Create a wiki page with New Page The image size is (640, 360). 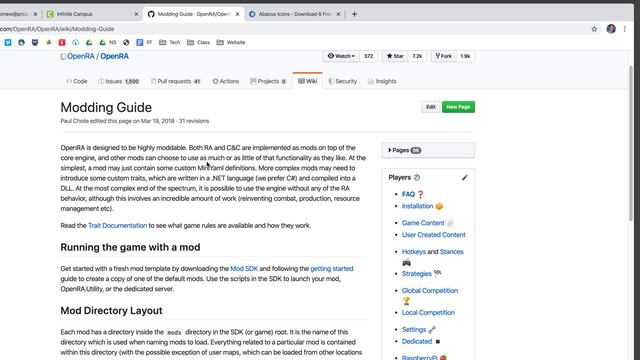pos(458,107)
